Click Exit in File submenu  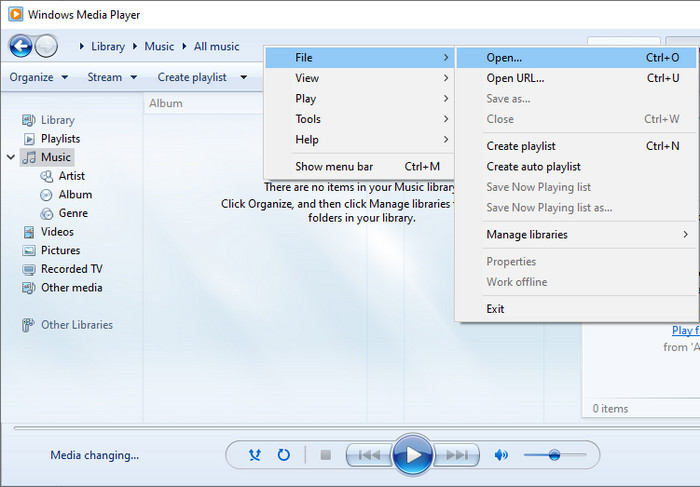pyautogui.click(x=576, y=309)
